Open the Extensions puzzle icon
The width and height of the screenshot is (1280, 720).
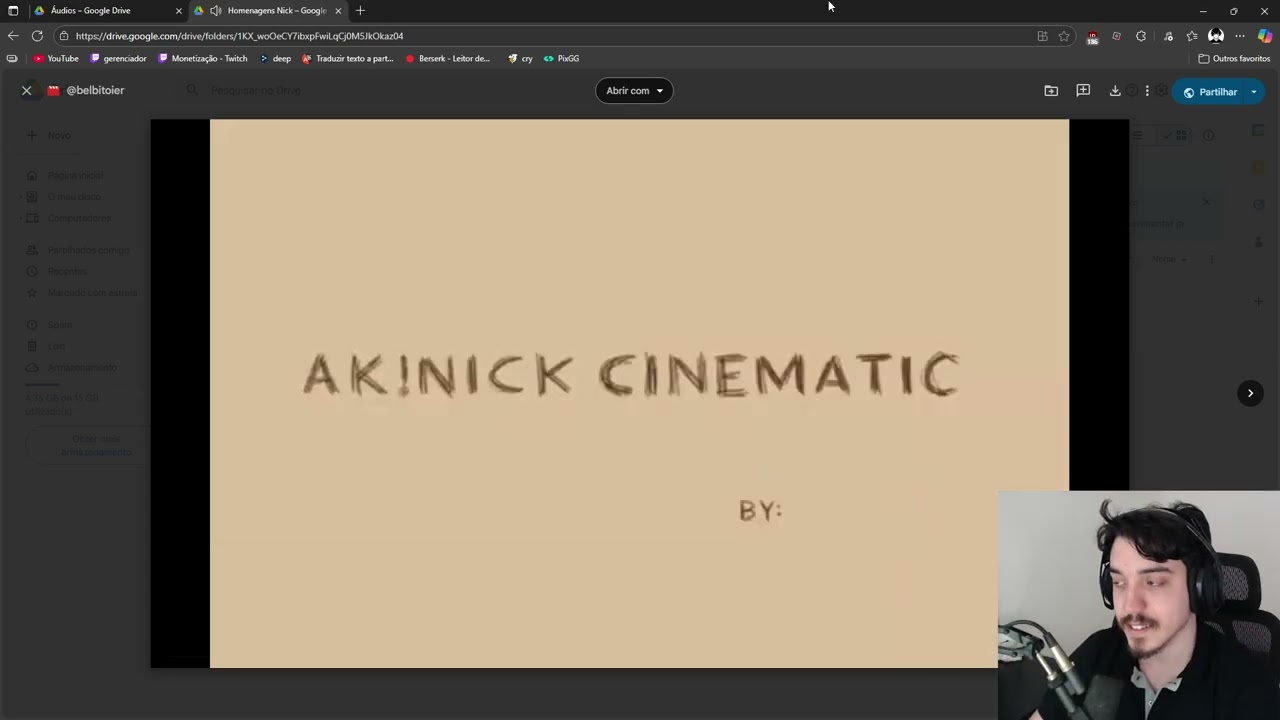pyautogui.click(x=1141, y=36)
